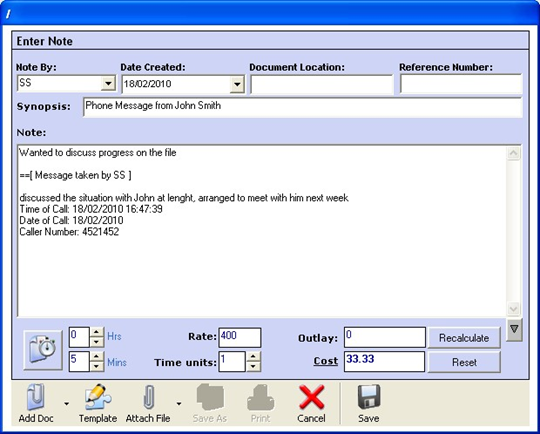Image resolution: width=540 pixels, height=434 pixels.
Task: Save the note with floppy disk icon
Action: pos(369,397)
